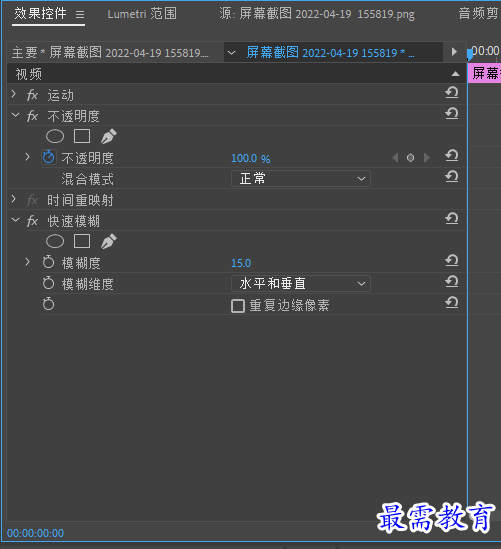The height and width of the screenshot is (549, 501).
Task: Collapse the 不透明度 effect group
Action: [15, 114]
